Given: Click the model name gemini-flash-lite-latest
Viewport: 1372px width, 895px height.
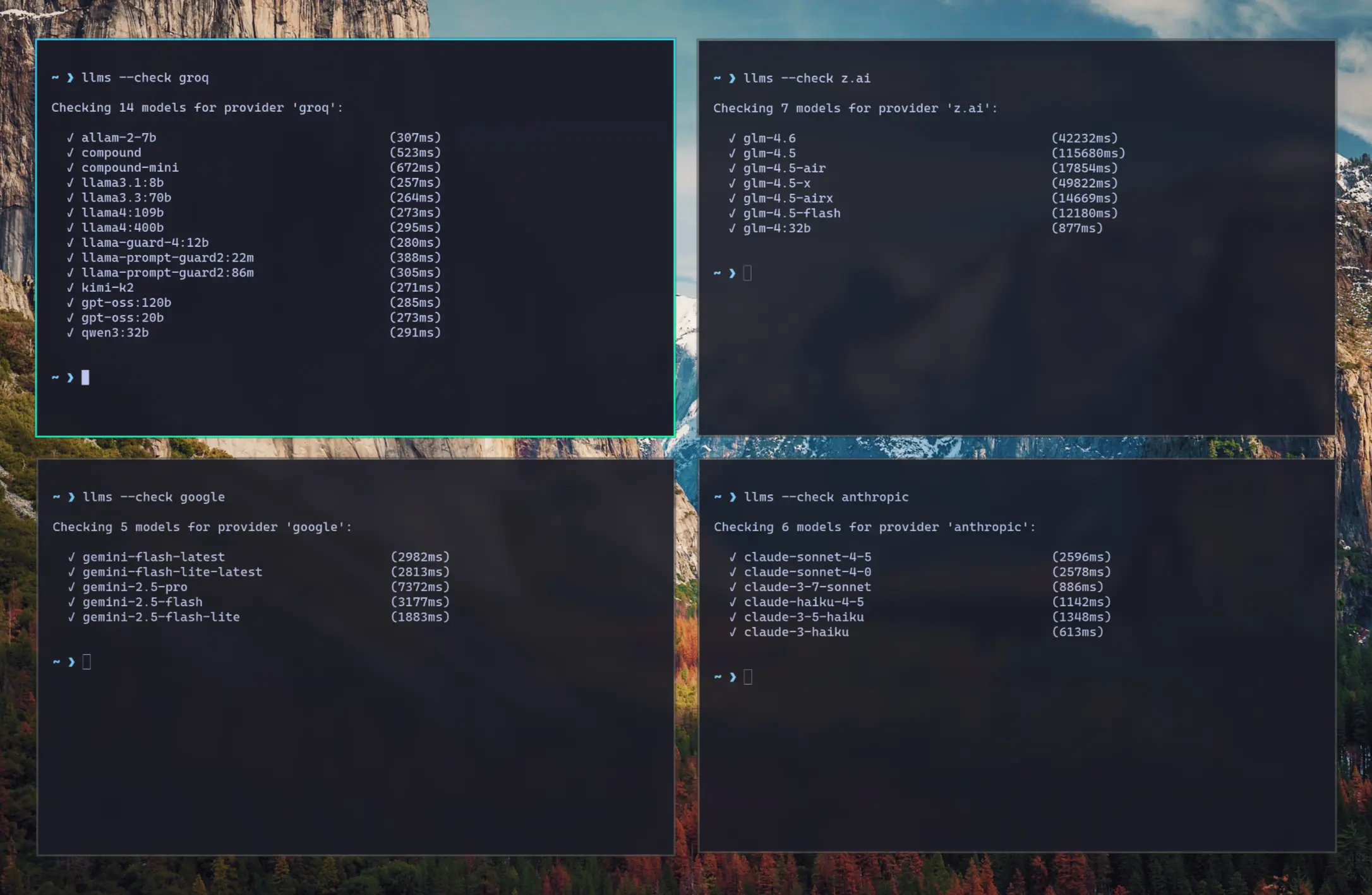Looking at the screenshot, I should click(172, 572).
